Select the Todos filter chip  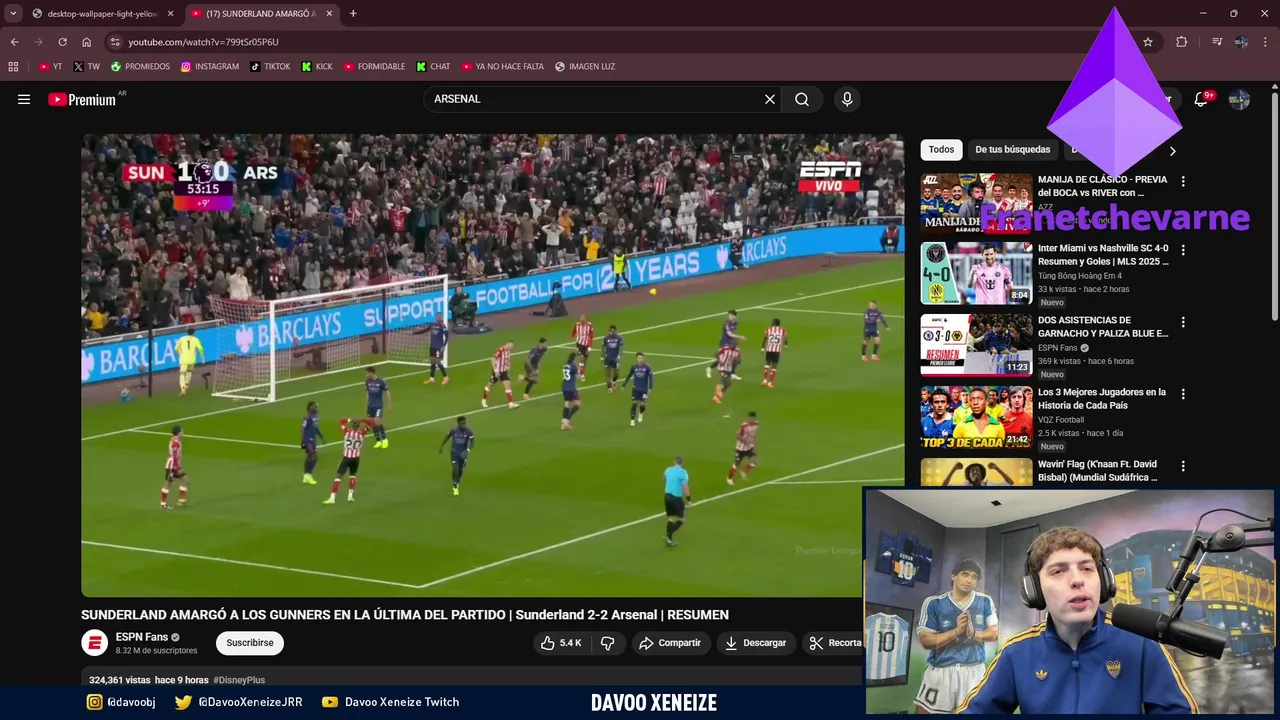coord(941,150)
